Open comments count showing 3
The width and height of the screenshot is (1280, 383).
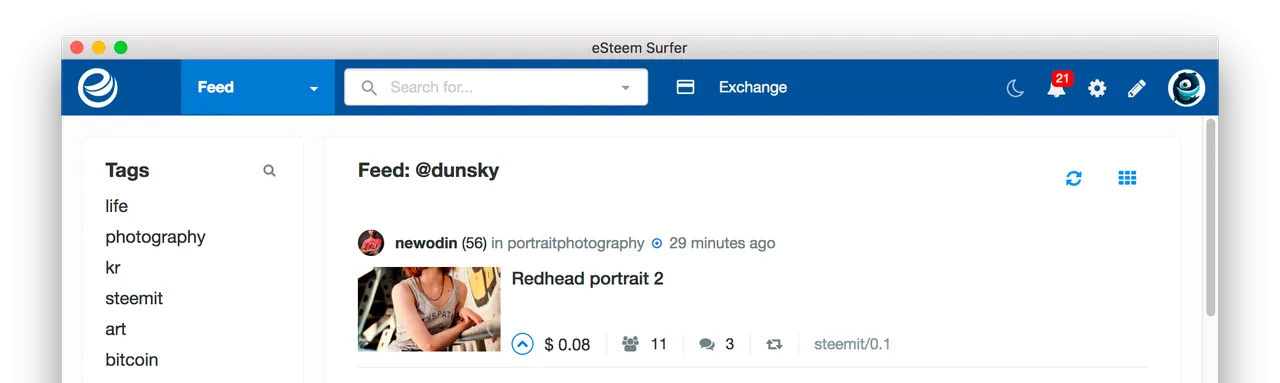coord(716,344)
